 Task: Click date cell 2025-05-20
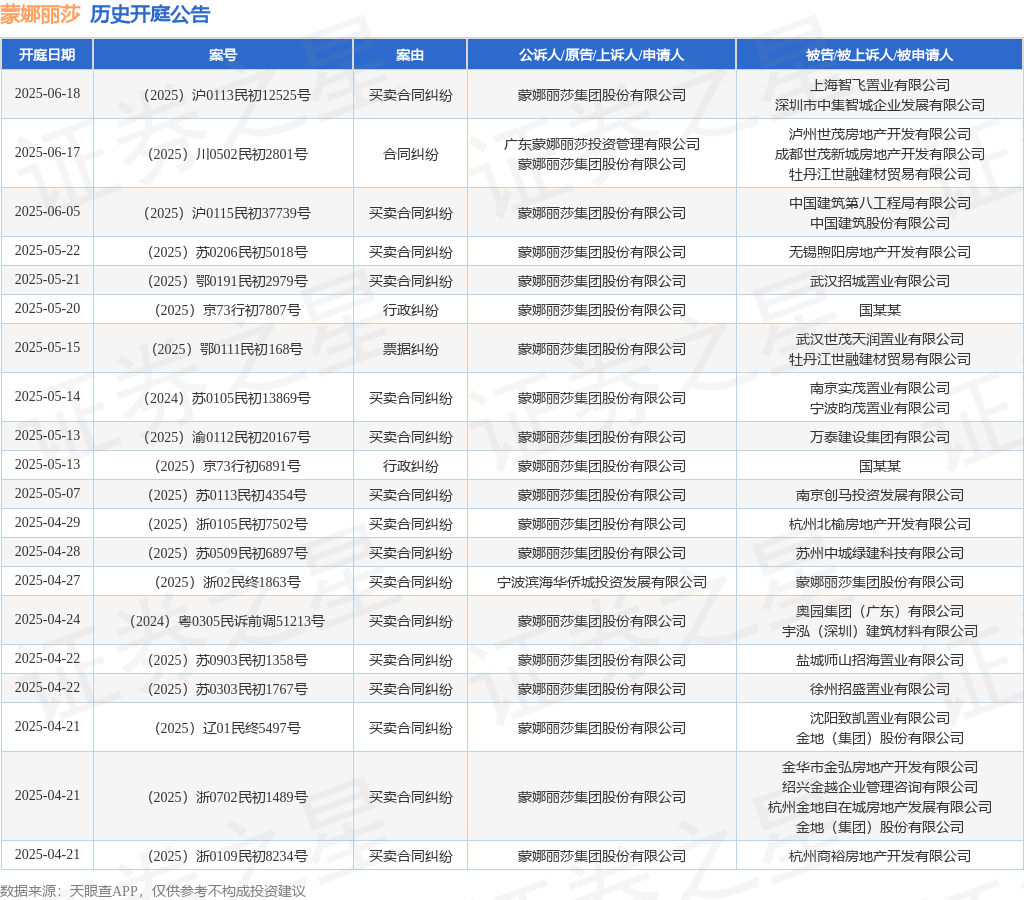click(x=47, y=308)
